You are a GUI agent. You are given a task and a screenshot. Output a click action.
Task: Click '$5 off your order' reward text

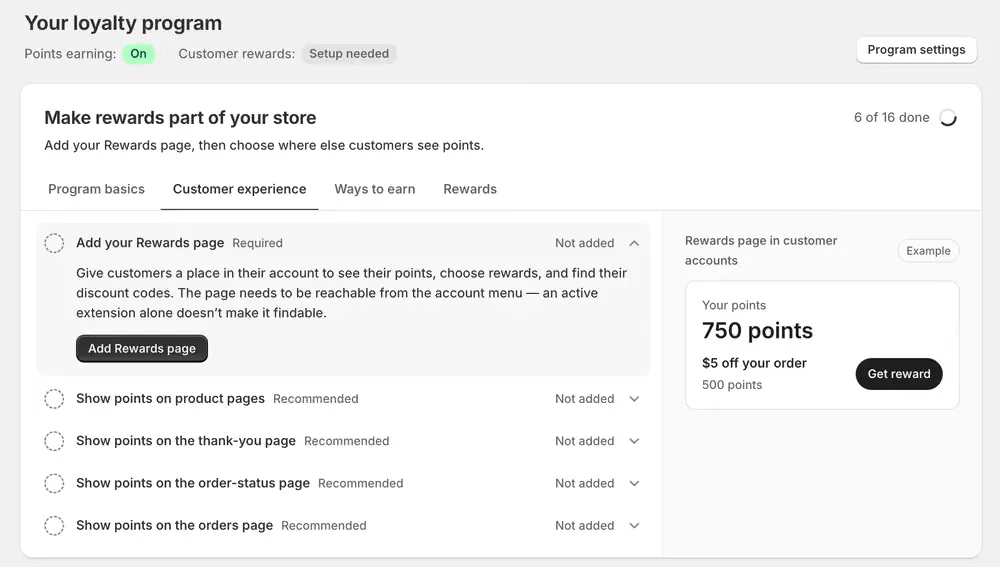coord(754,363)
